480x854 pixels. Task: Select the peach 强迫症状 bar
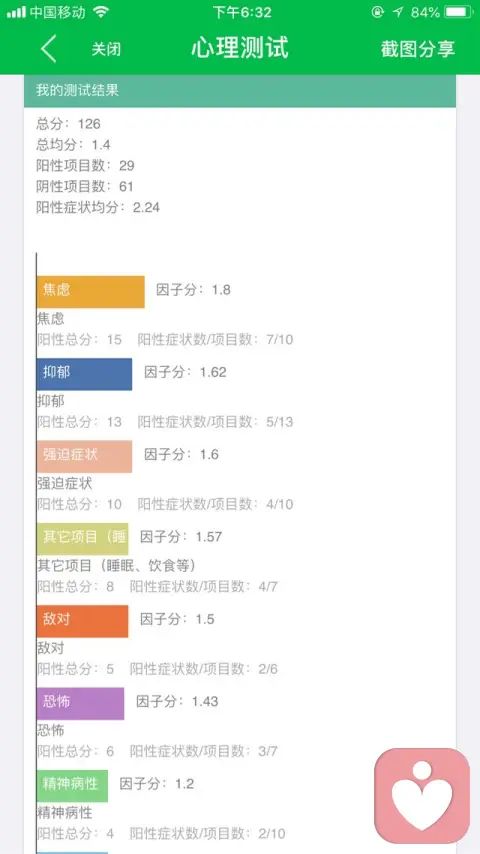[84, 456]
